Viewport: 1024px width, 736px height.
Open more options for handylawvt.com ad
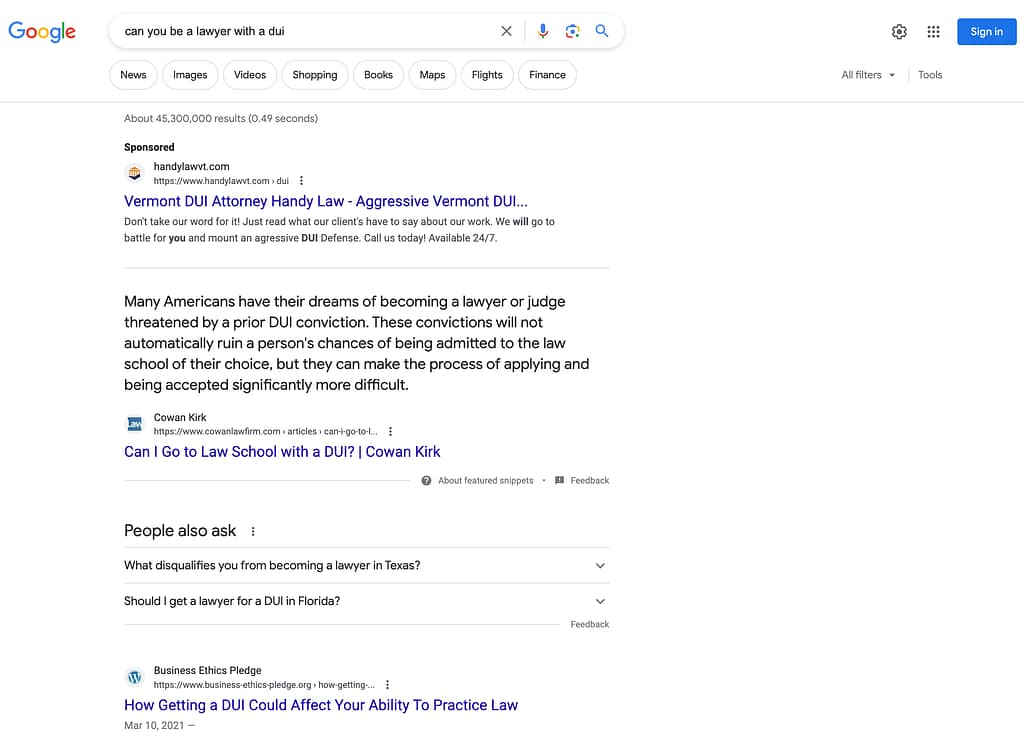pos(301,181)
